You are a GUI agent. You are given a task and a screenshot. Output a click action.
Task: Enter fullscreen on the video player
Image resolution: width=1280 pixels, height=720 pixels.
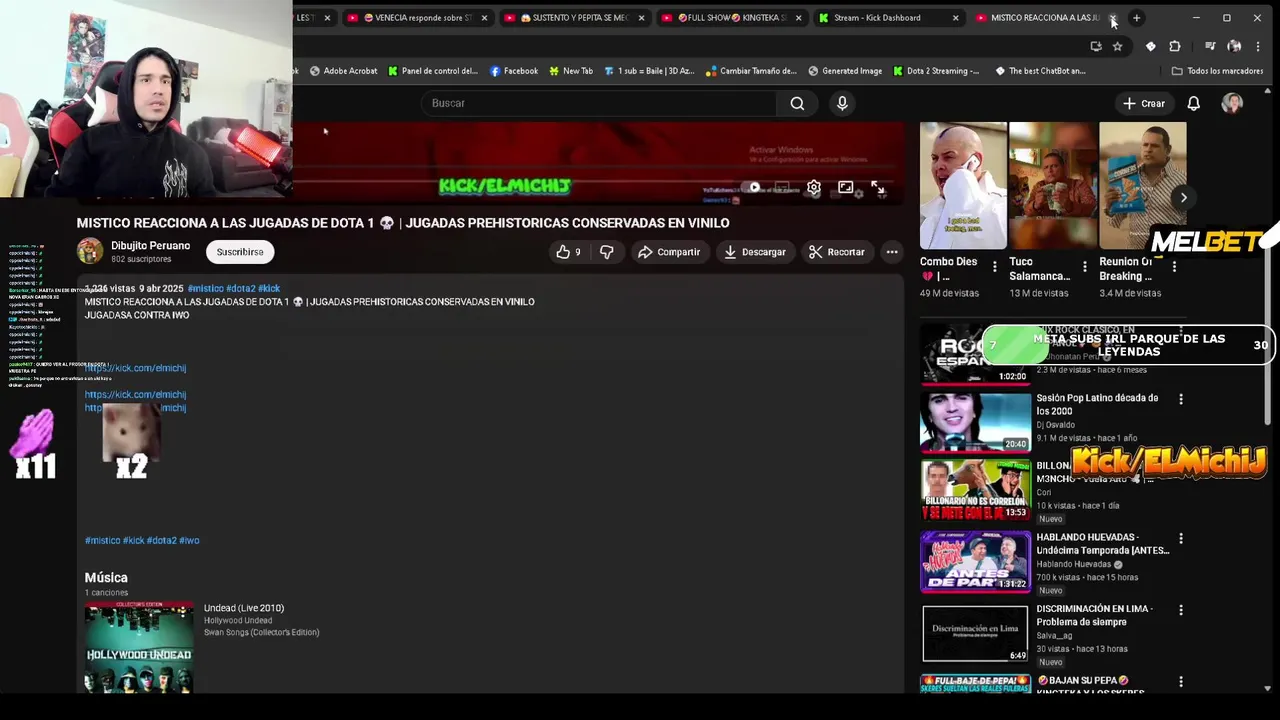coord(877,187)
